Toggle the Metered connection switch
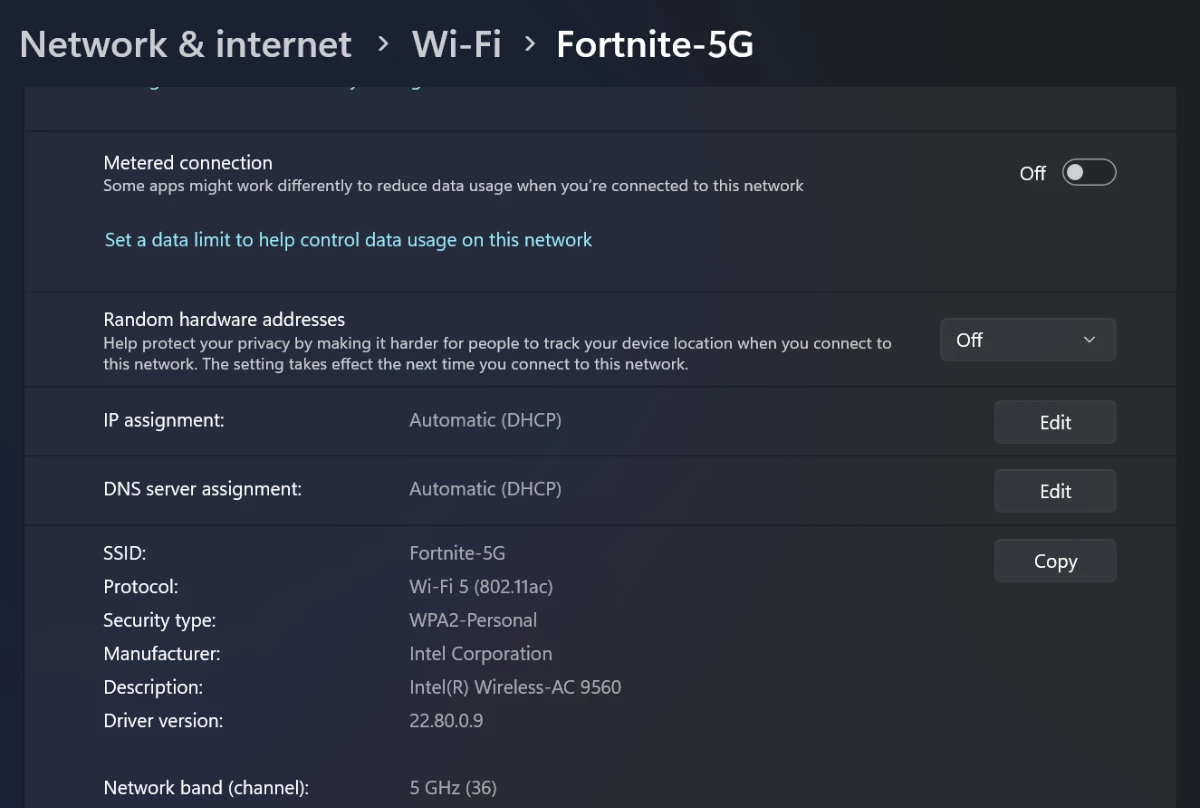 pos(1089,173)
